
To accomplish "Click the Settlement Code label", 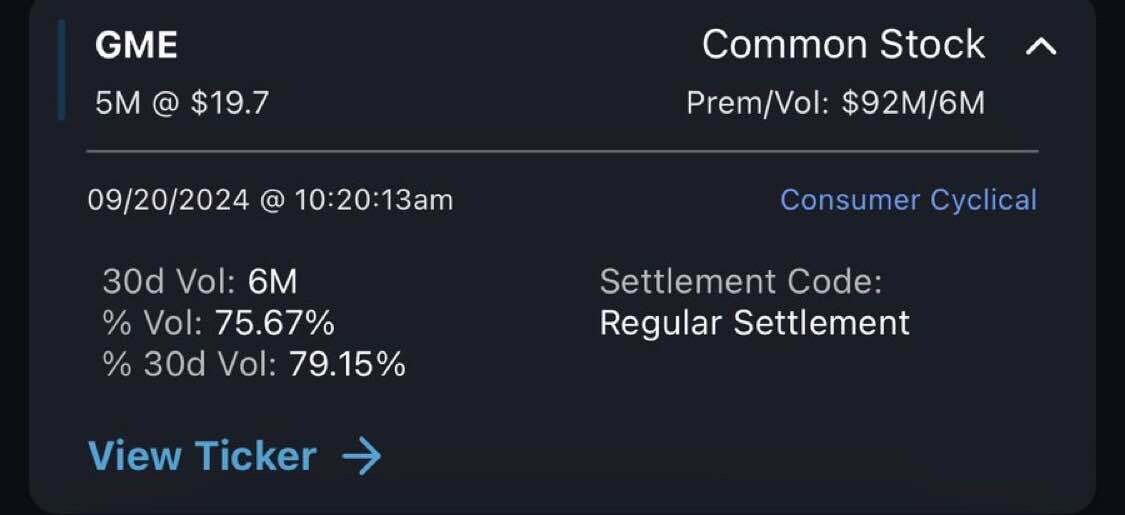I will pyautogui.click(x=741, y=282).
